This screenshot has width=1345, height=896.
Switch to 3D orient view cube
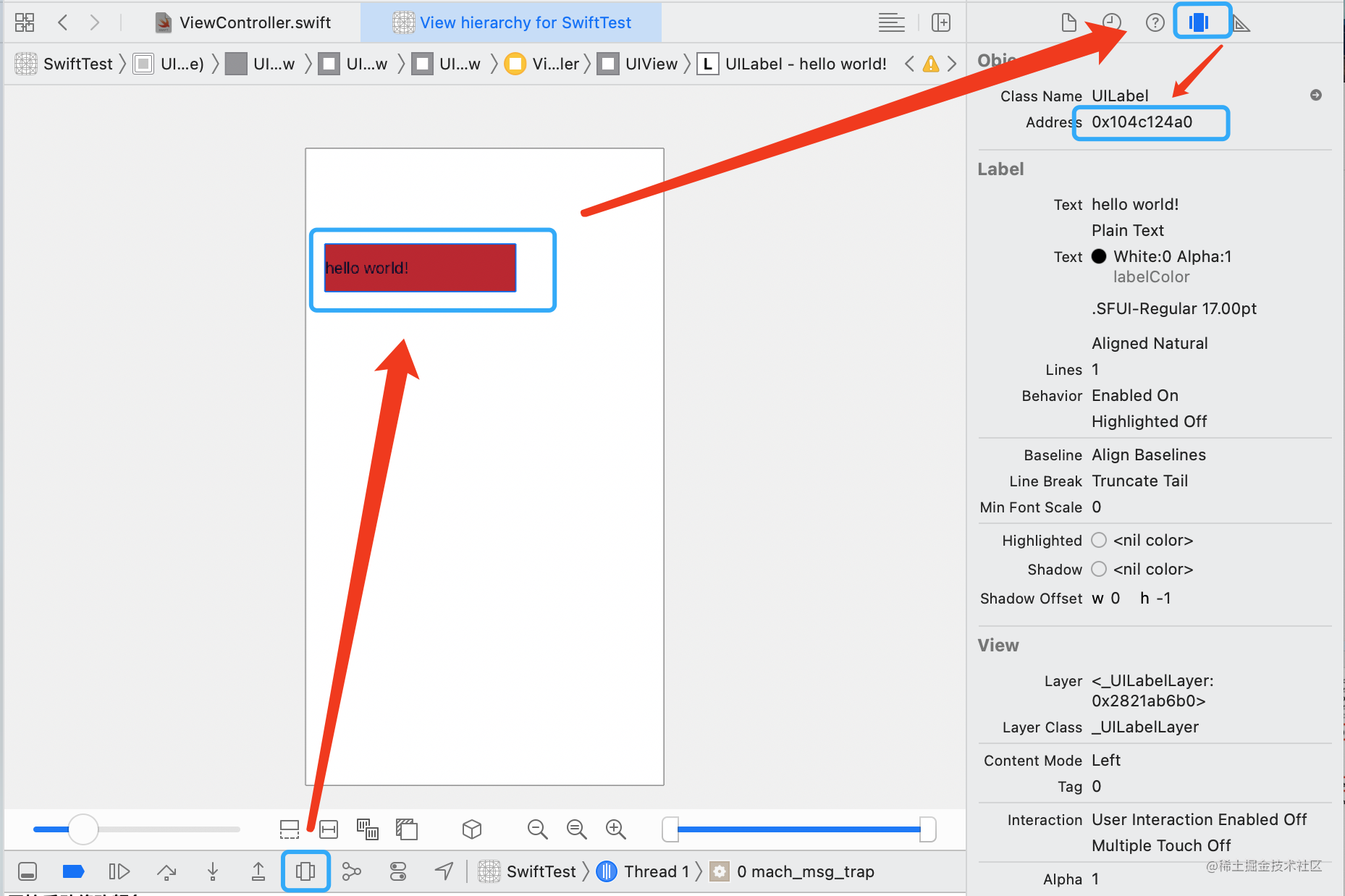[x=472, y=829]
